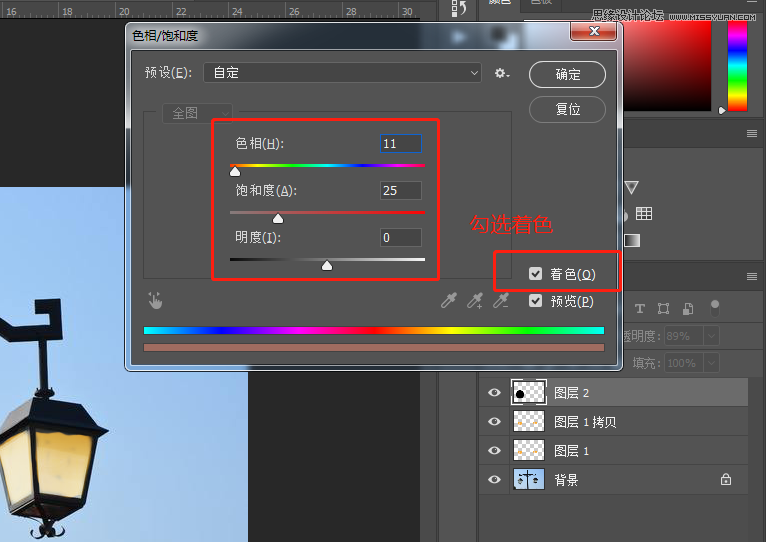Open the 预设 preset dropdown
This screenshot has height=542, width=766.
[x=342, y=73]
